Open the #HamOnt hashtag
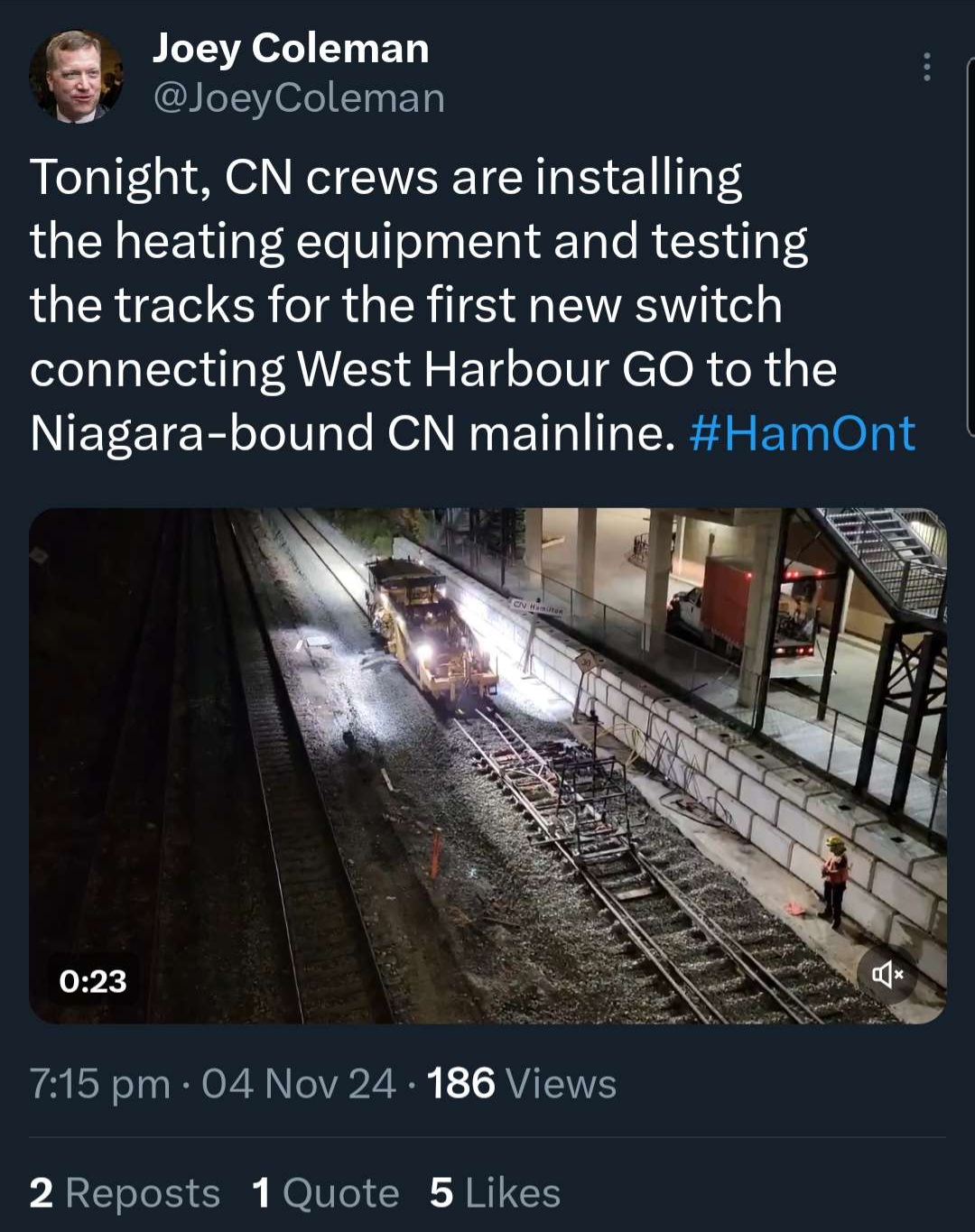 point(802,433)
